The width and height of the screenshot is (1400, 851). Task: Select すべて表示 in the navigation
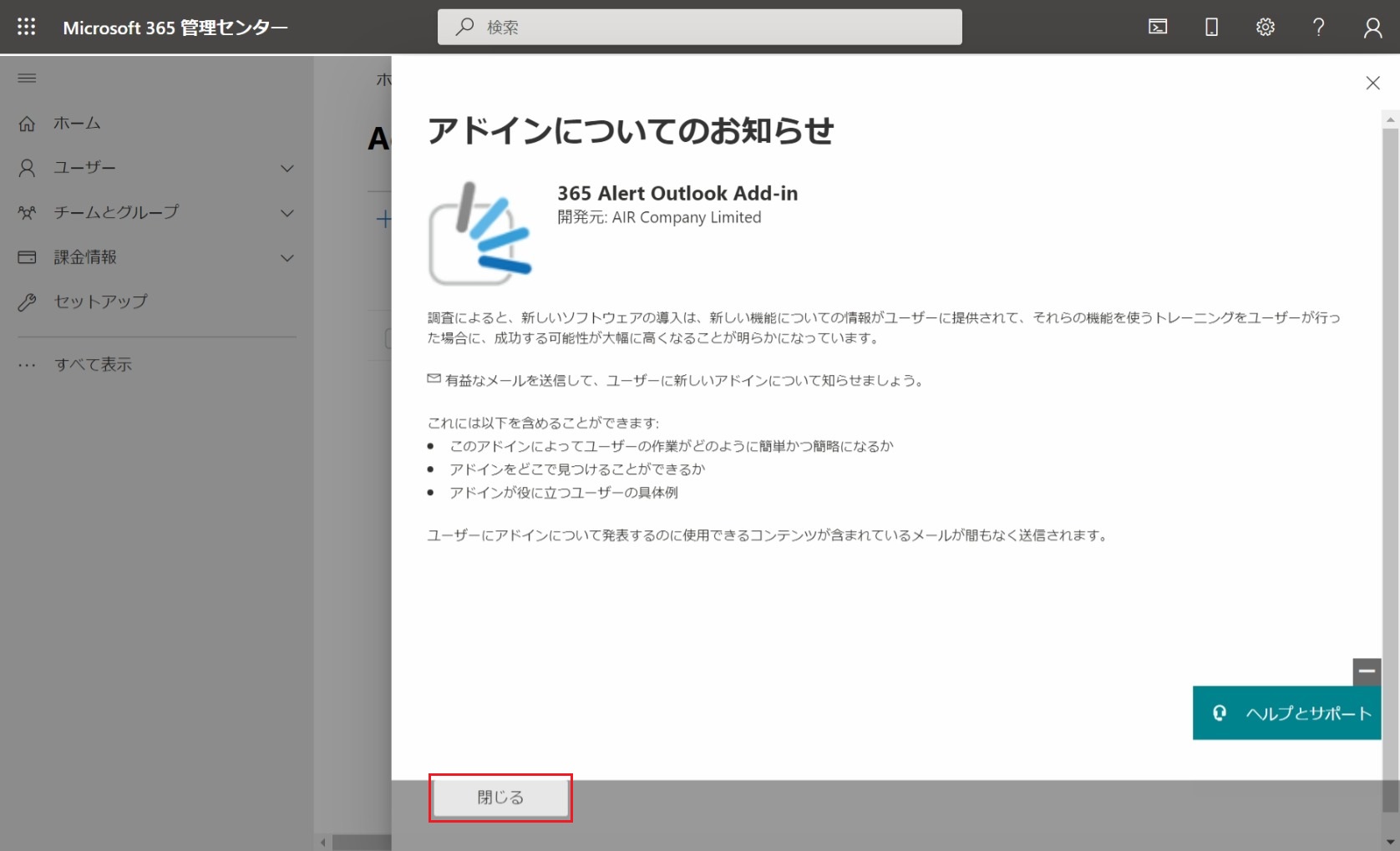93,364
